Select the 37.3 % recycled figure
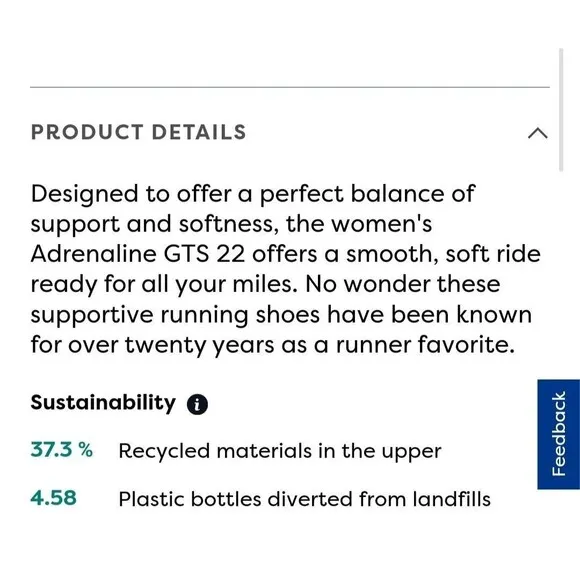The height and width of the screenshot is (580, 580). 61,450
